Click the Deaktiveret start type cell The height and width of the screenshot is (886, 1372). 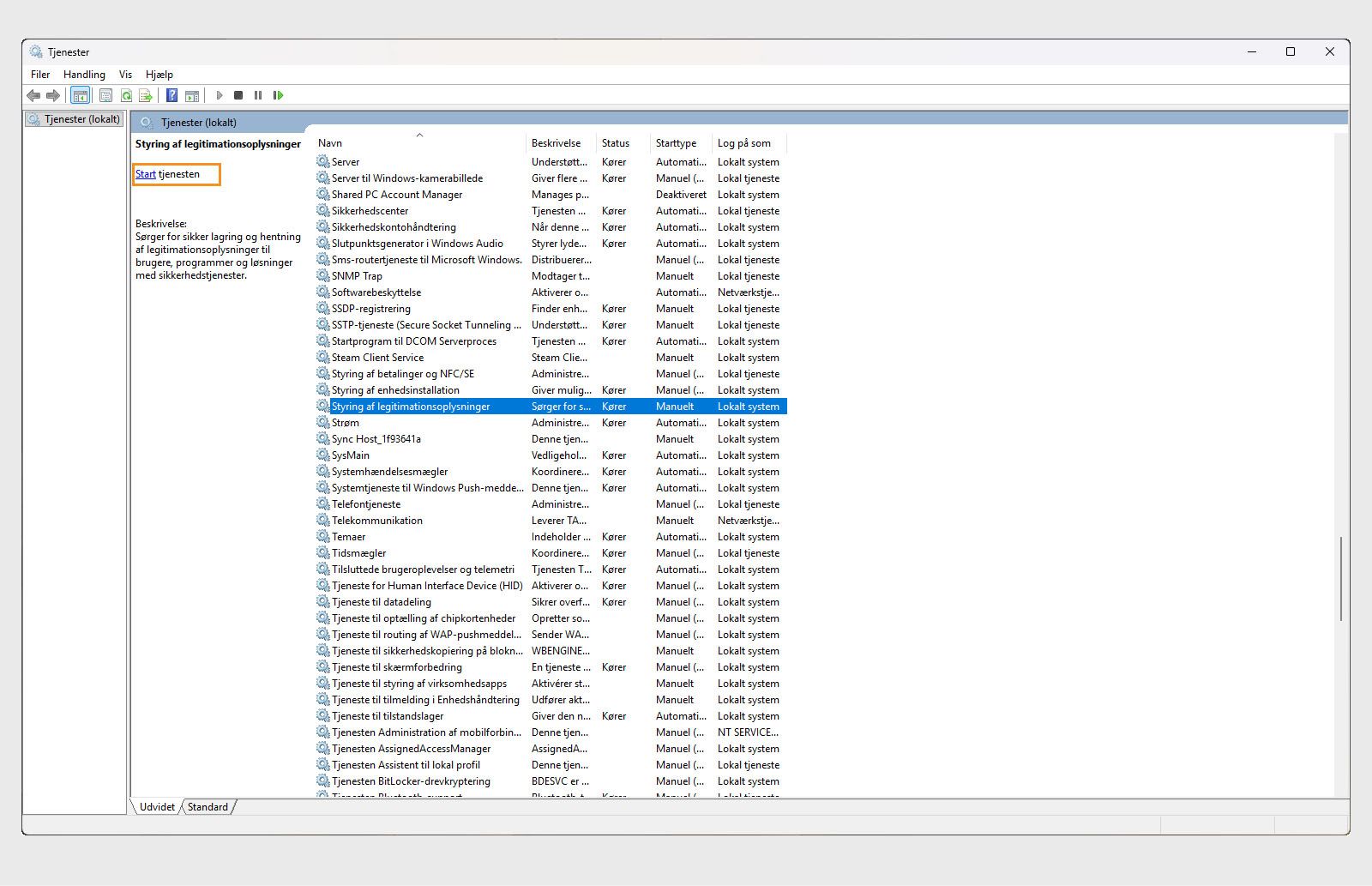(681, 194)
